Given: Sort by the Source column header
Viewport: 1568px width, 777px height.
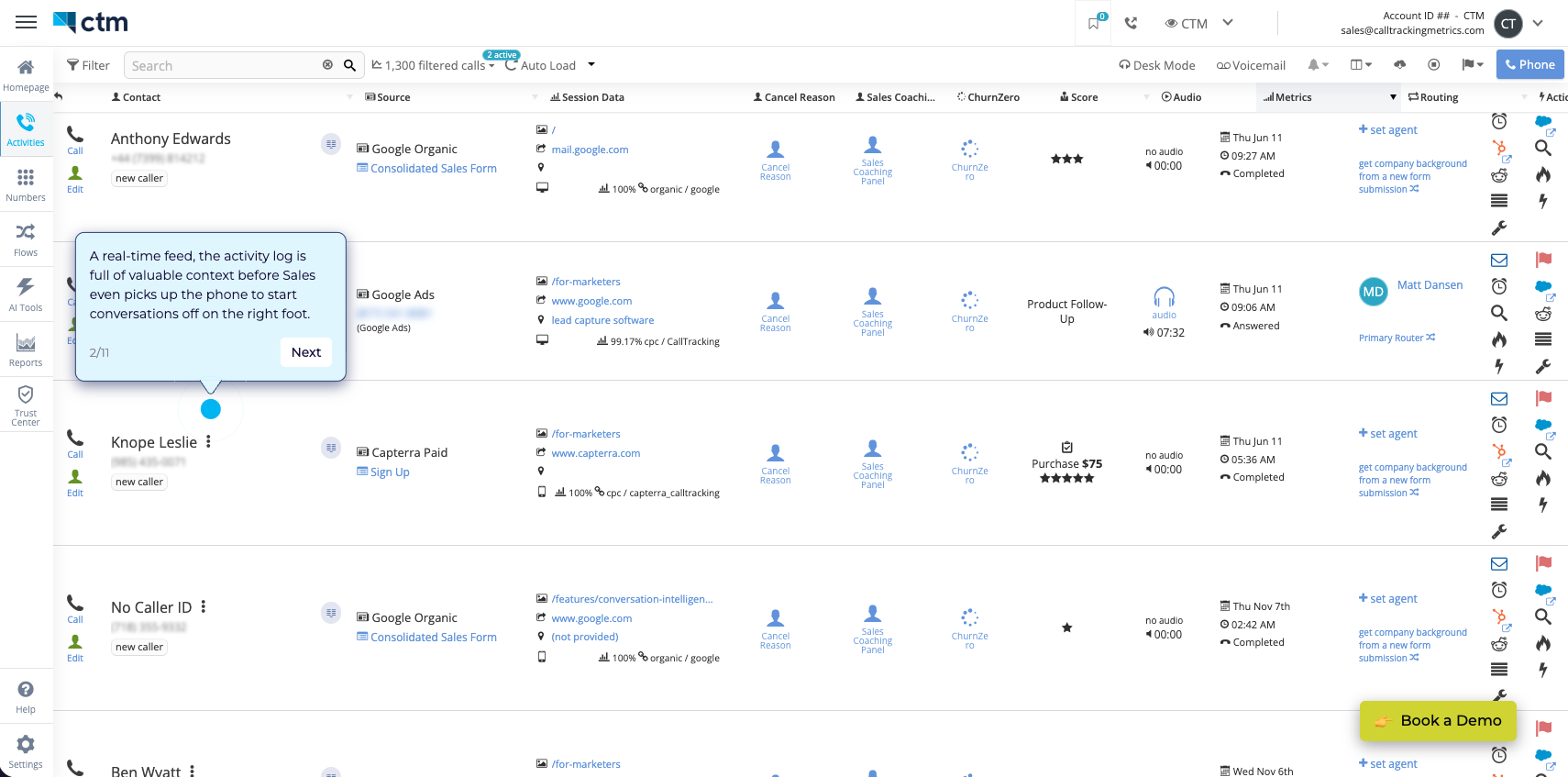Looking at the screenshot, I should (x=388, y=97).
